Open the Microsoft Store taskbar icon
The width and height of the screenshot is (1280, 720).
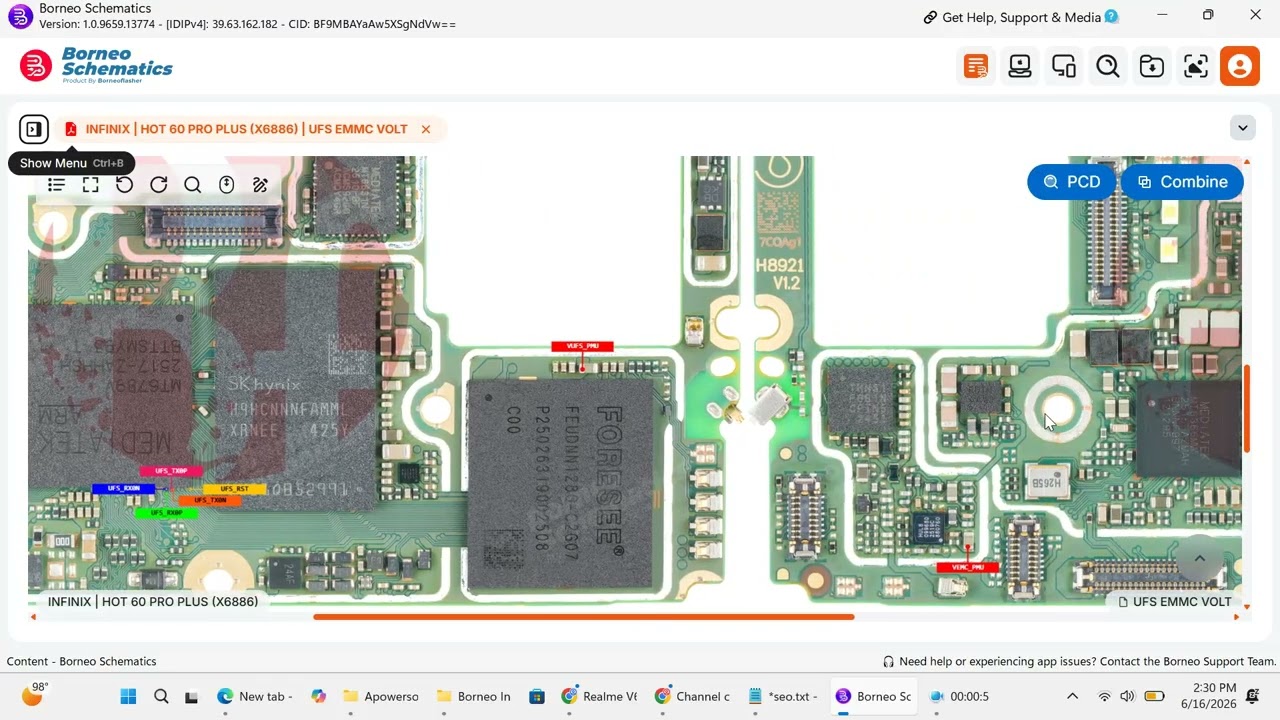537,696
